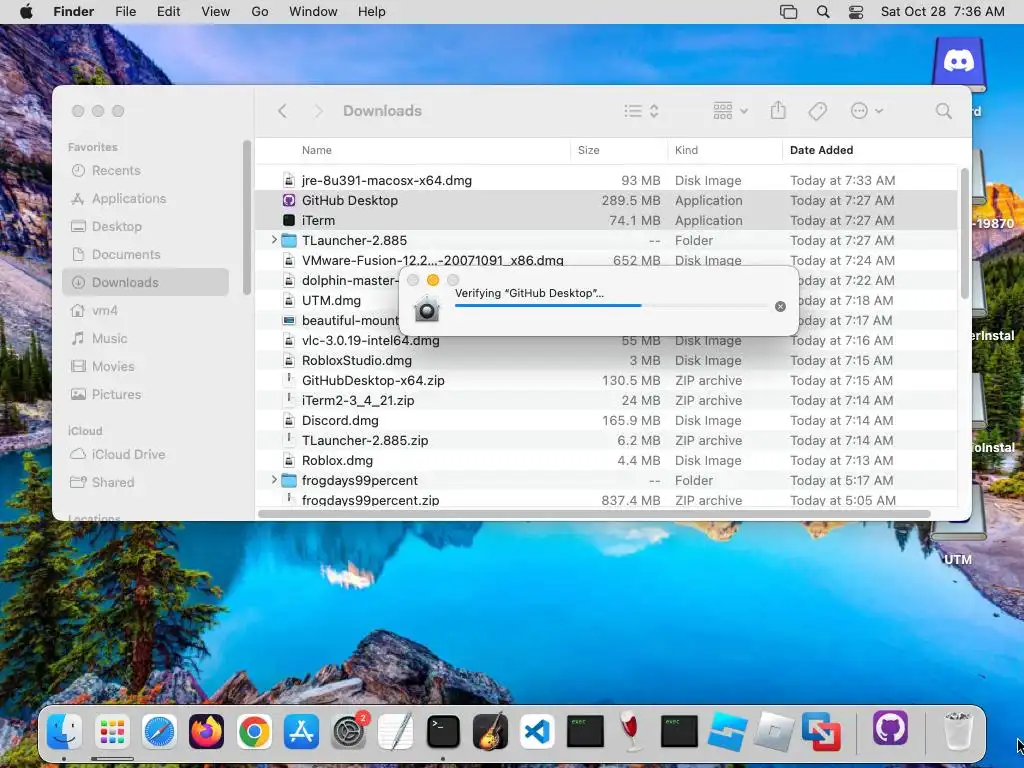
Task: Open the Window menu
Action: pyautogui.click(x=313, y=12)
